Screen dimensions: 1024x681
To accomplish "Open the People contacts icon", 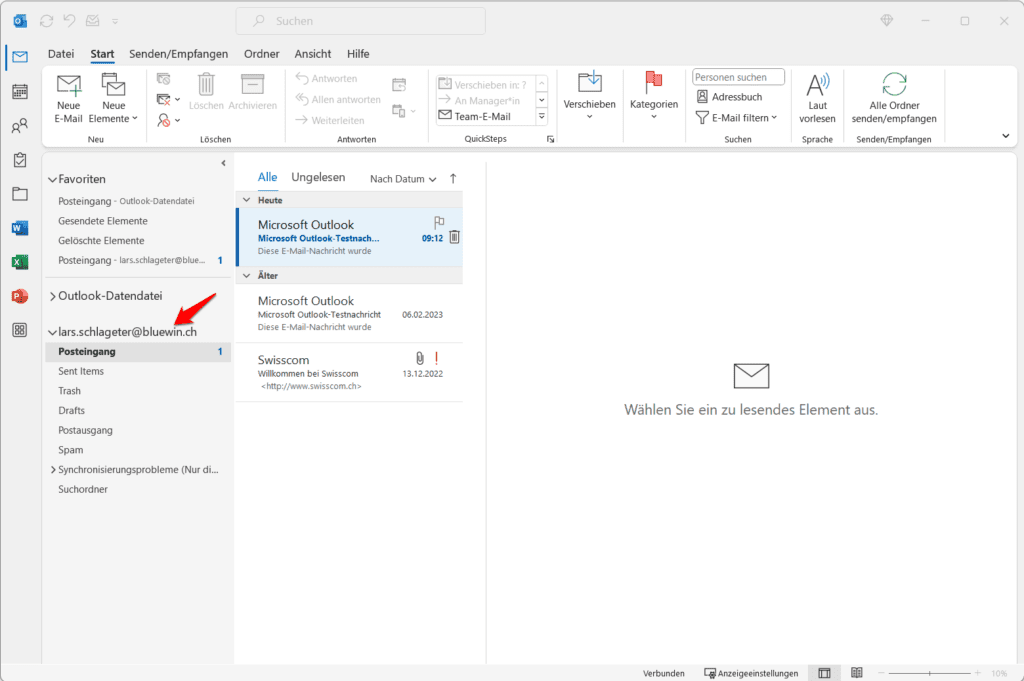I will coord(20,125).
